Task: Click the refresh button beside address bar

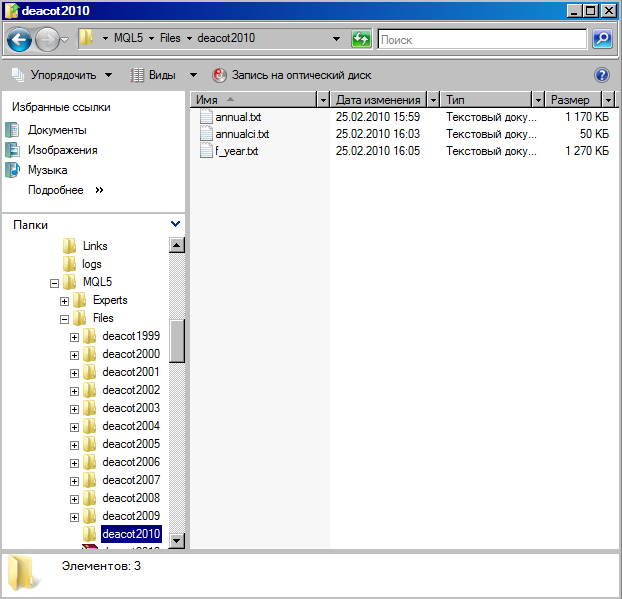Action: pos(361,39)
